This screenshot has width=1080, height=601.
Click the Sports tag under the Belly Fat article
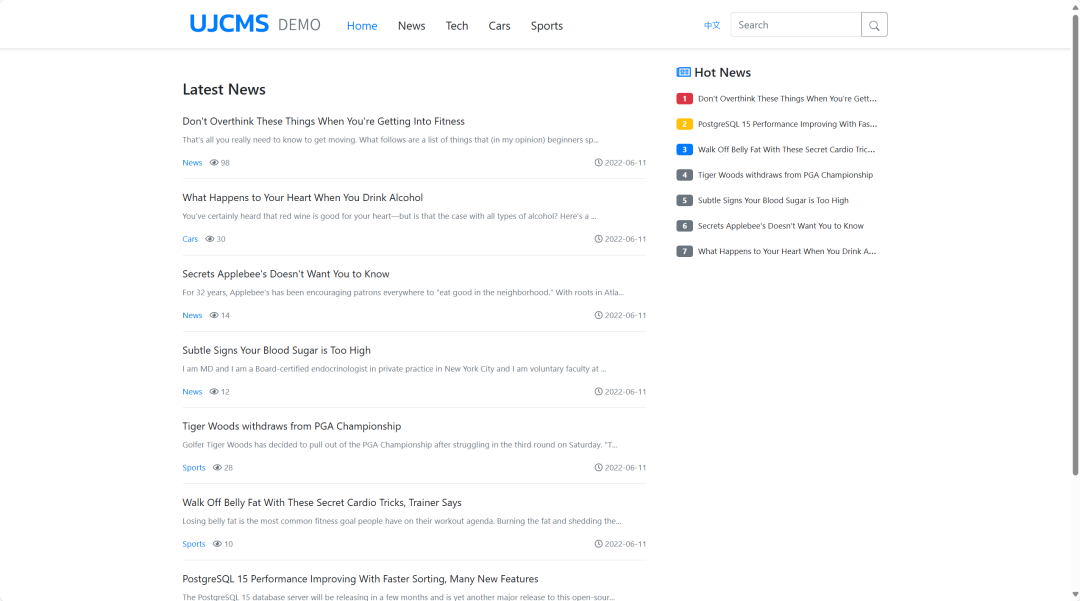[194, 544]
